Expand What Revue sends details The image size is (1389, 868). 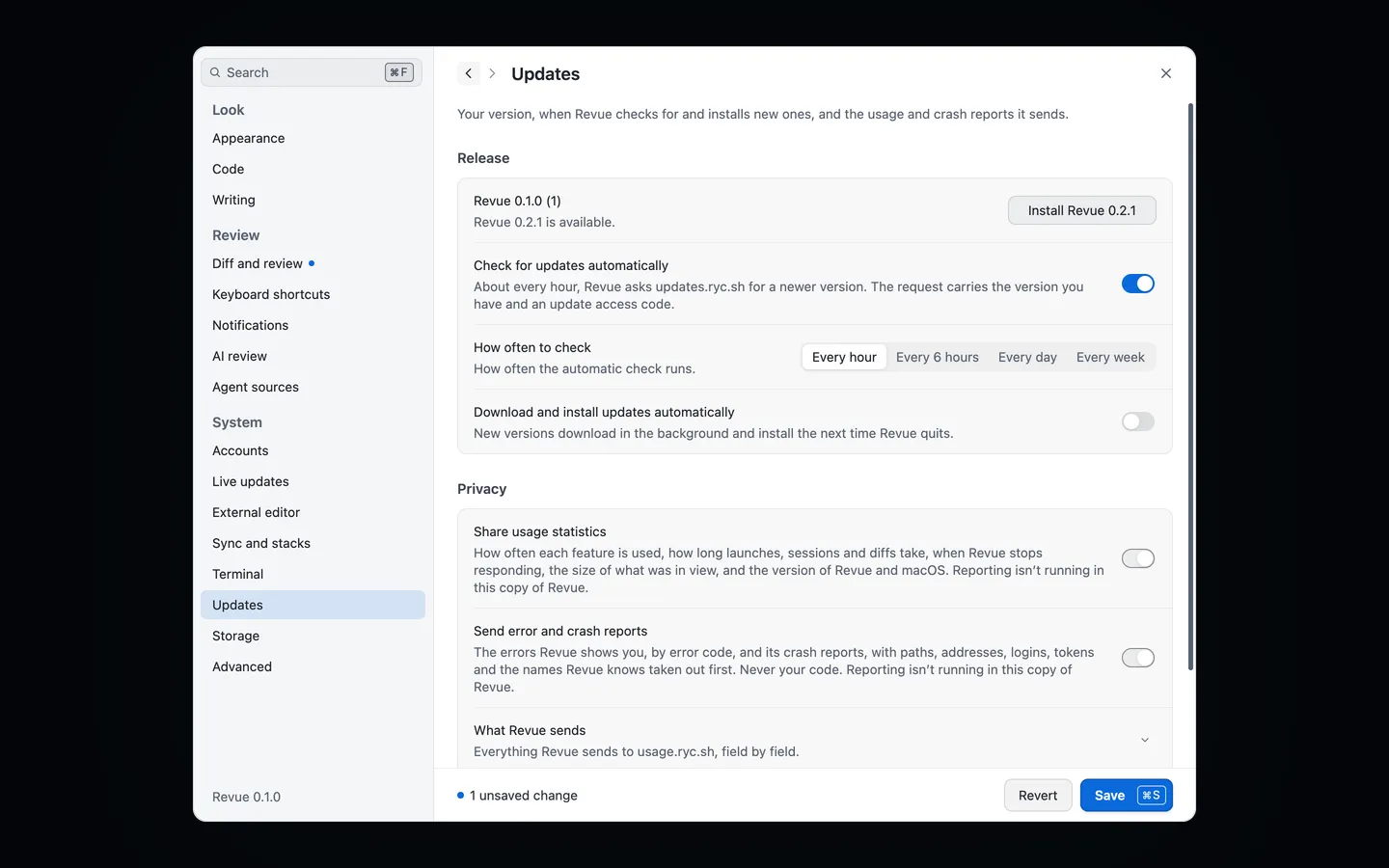click(x=1145, y=740)
